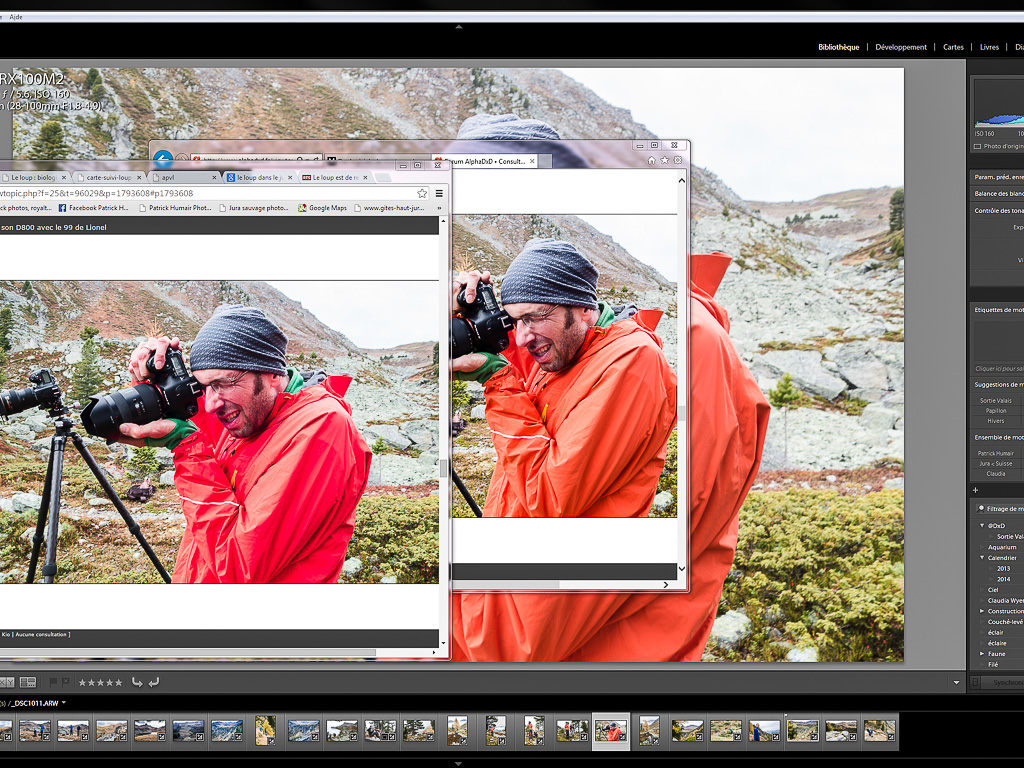
Task: Toggle the 'Photo d'origine' checkbox
Action: coord(978,146)
